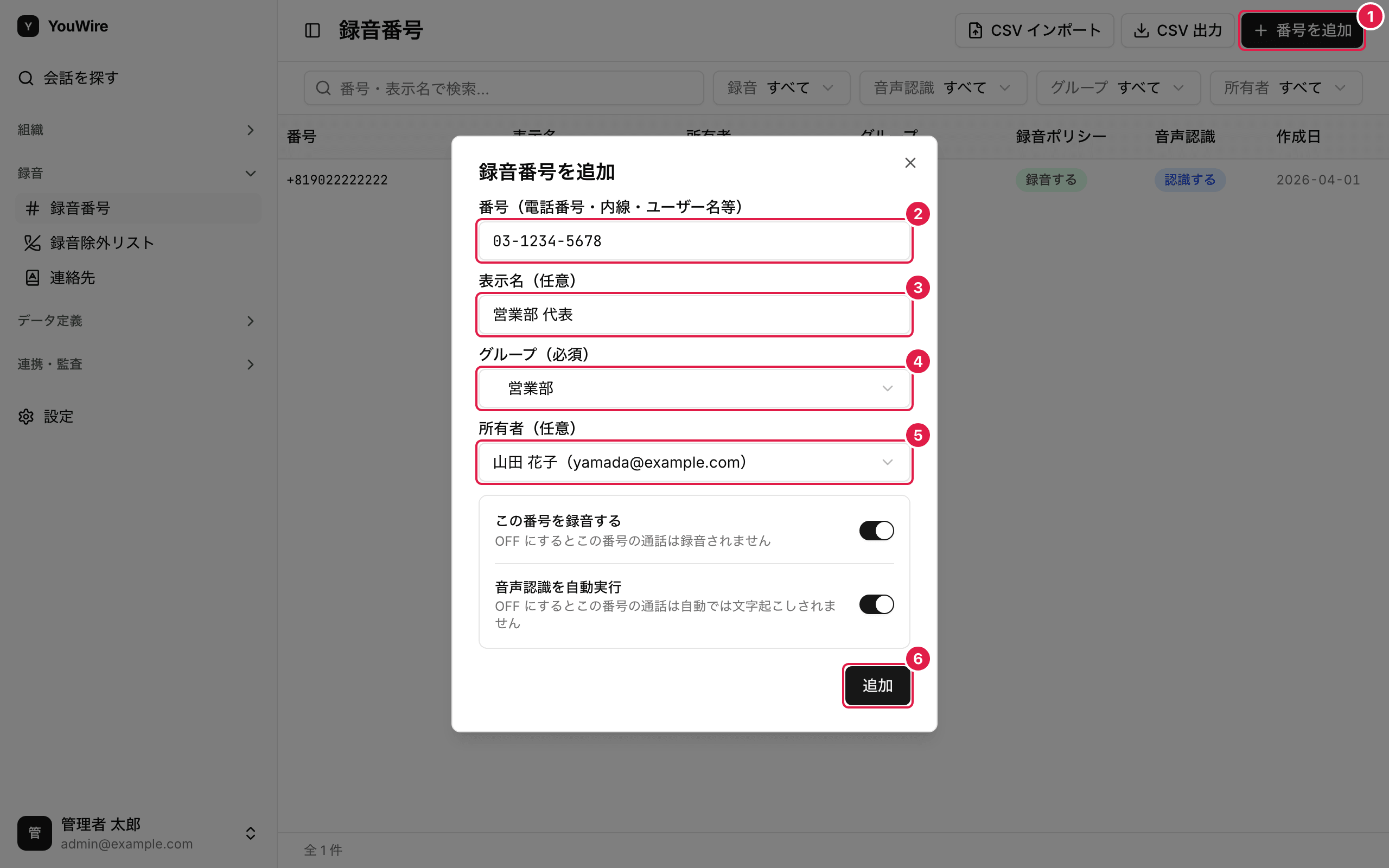Click the contact book icon for 連絡先

pos(33,278)
